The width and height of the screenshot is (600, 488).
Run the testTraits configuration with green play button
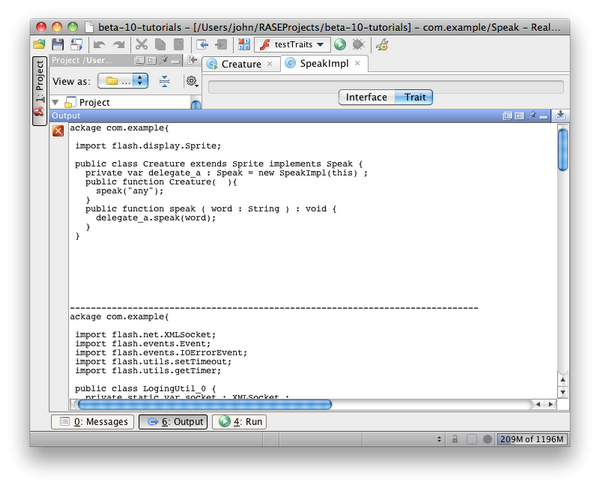click(340, 45)
